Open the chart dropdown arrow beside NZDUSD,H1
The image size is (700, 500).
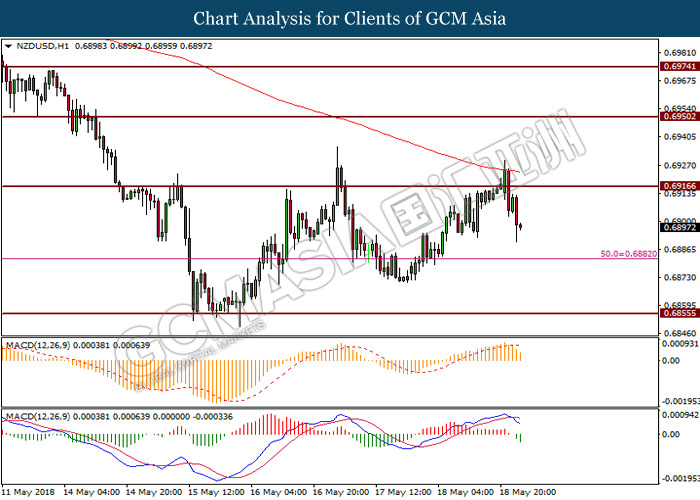(x=8, y=46)
